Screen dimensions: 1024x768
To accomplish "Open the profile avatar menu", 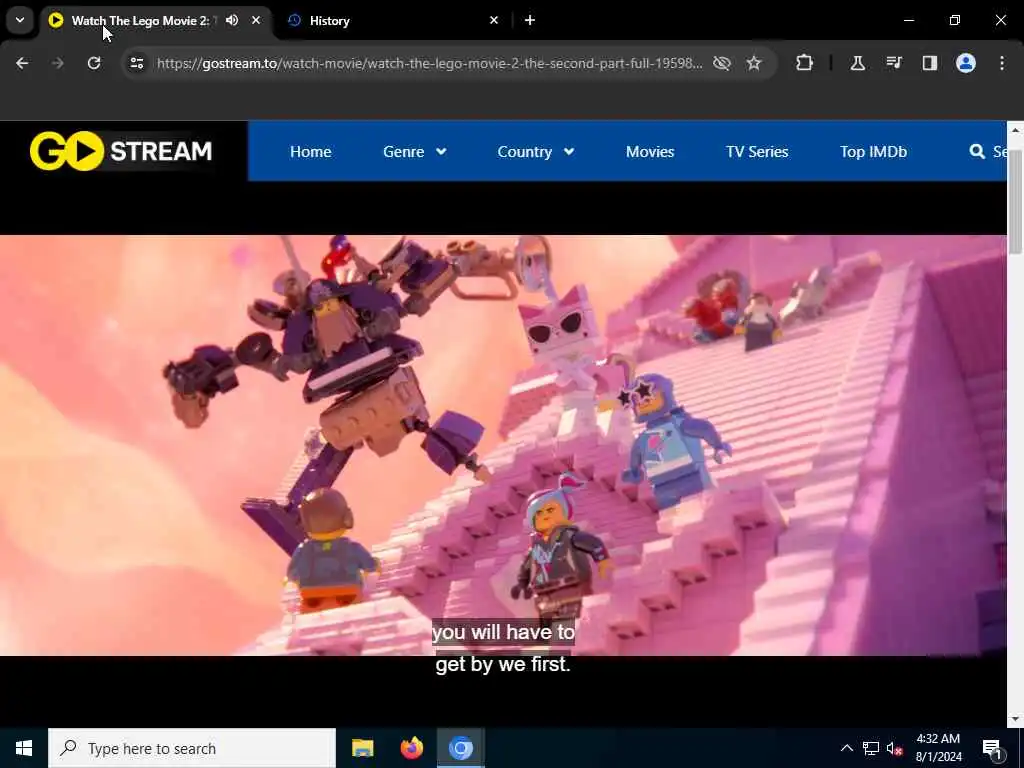I will pos(966,63).
